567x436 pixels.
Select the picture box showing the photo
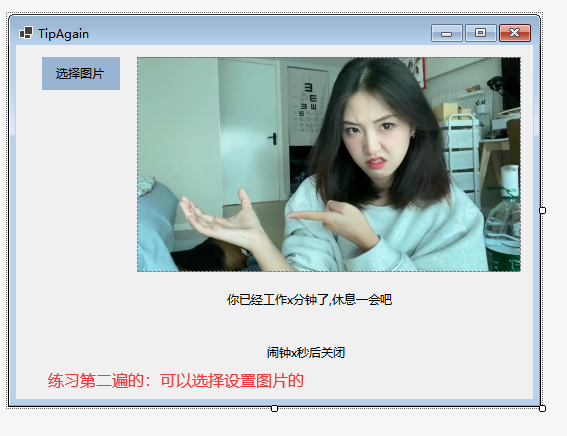tap(329, 164)
